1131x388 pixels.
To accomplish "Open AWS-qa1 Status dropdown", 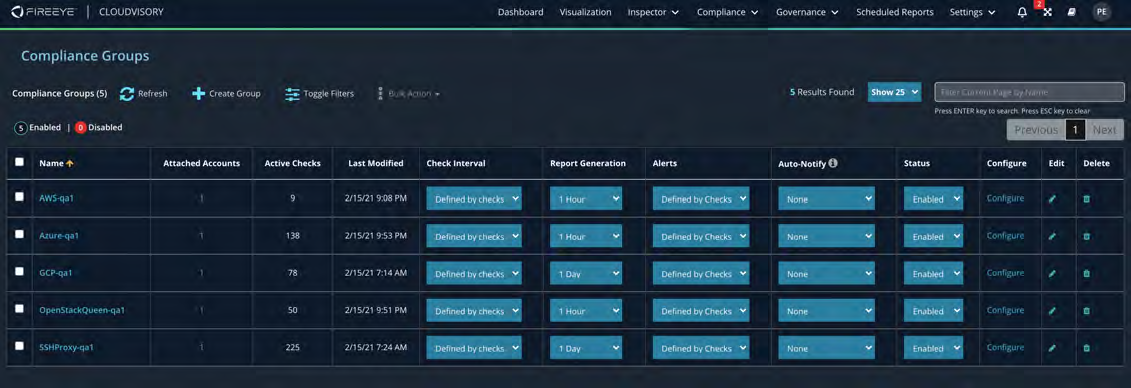I will point(933,199).
